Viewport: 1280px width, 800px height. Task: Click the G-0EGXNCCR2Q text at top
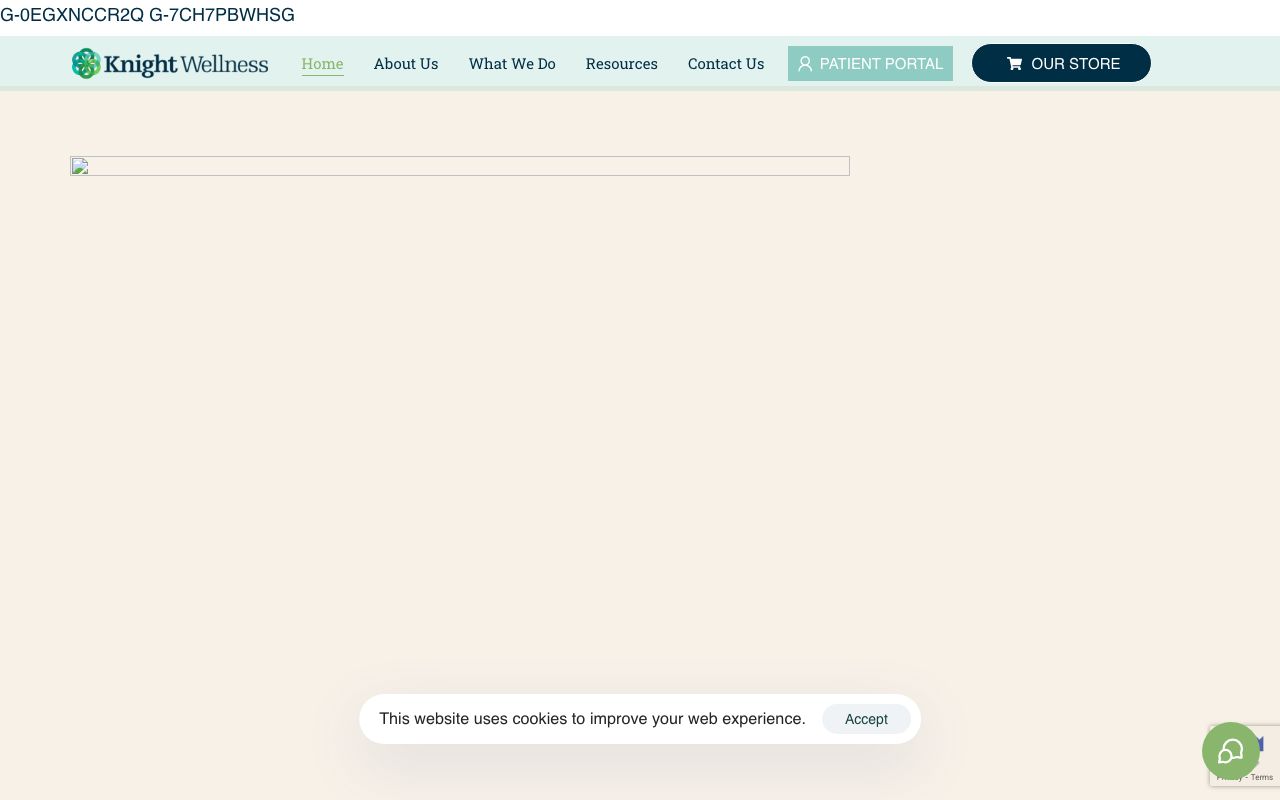click(72, 15)
